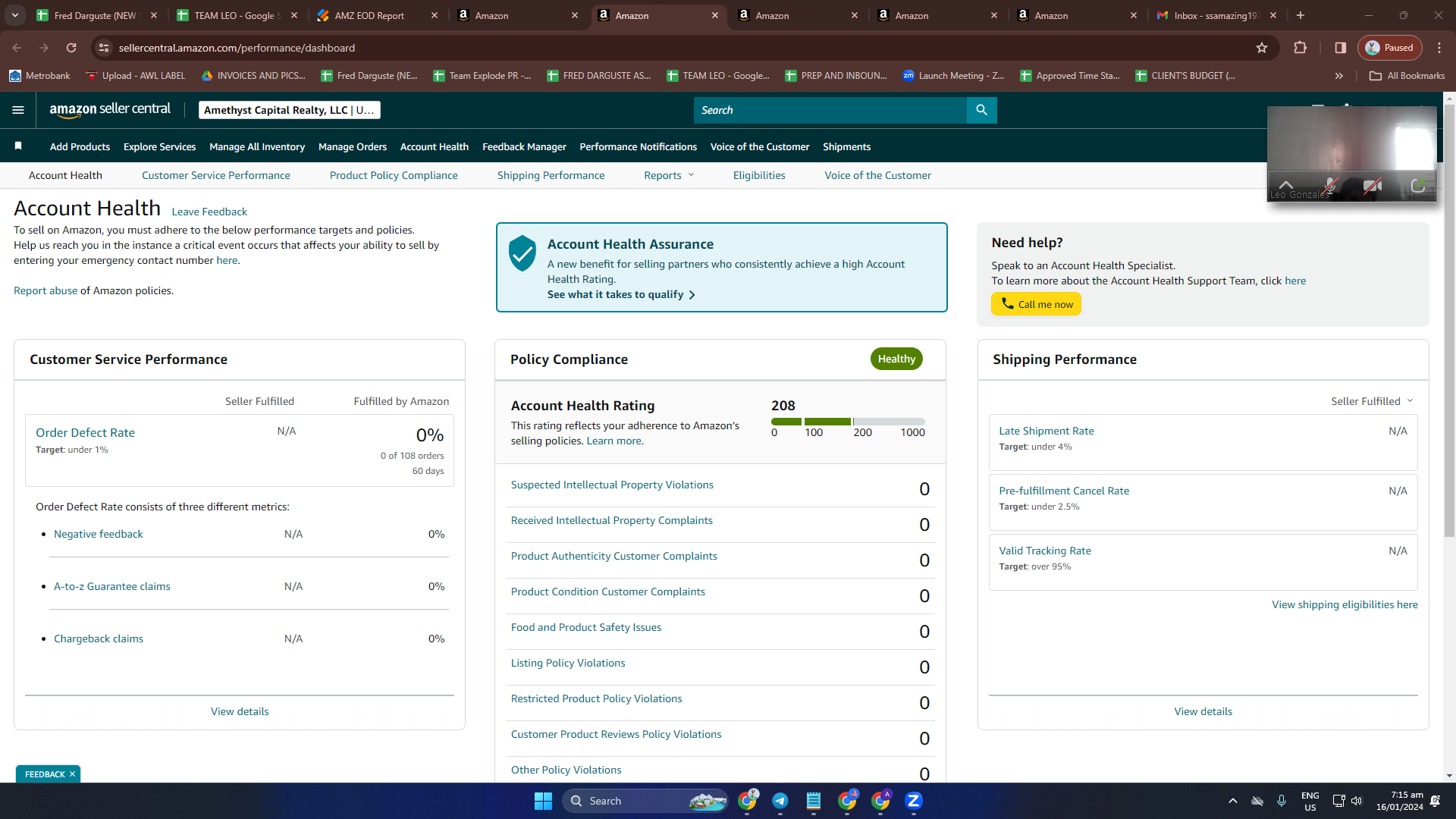This screenshot has width=1456, height=819.
Task: Open a new browser tab
Action: pyautogui.click(x=1301, y=15)
